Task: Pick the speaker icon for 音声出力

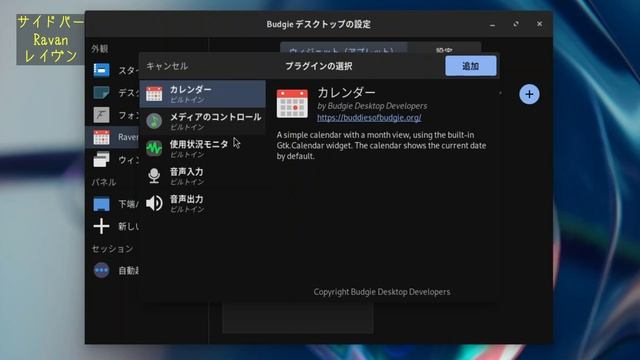Action: (x=154, y=203)
